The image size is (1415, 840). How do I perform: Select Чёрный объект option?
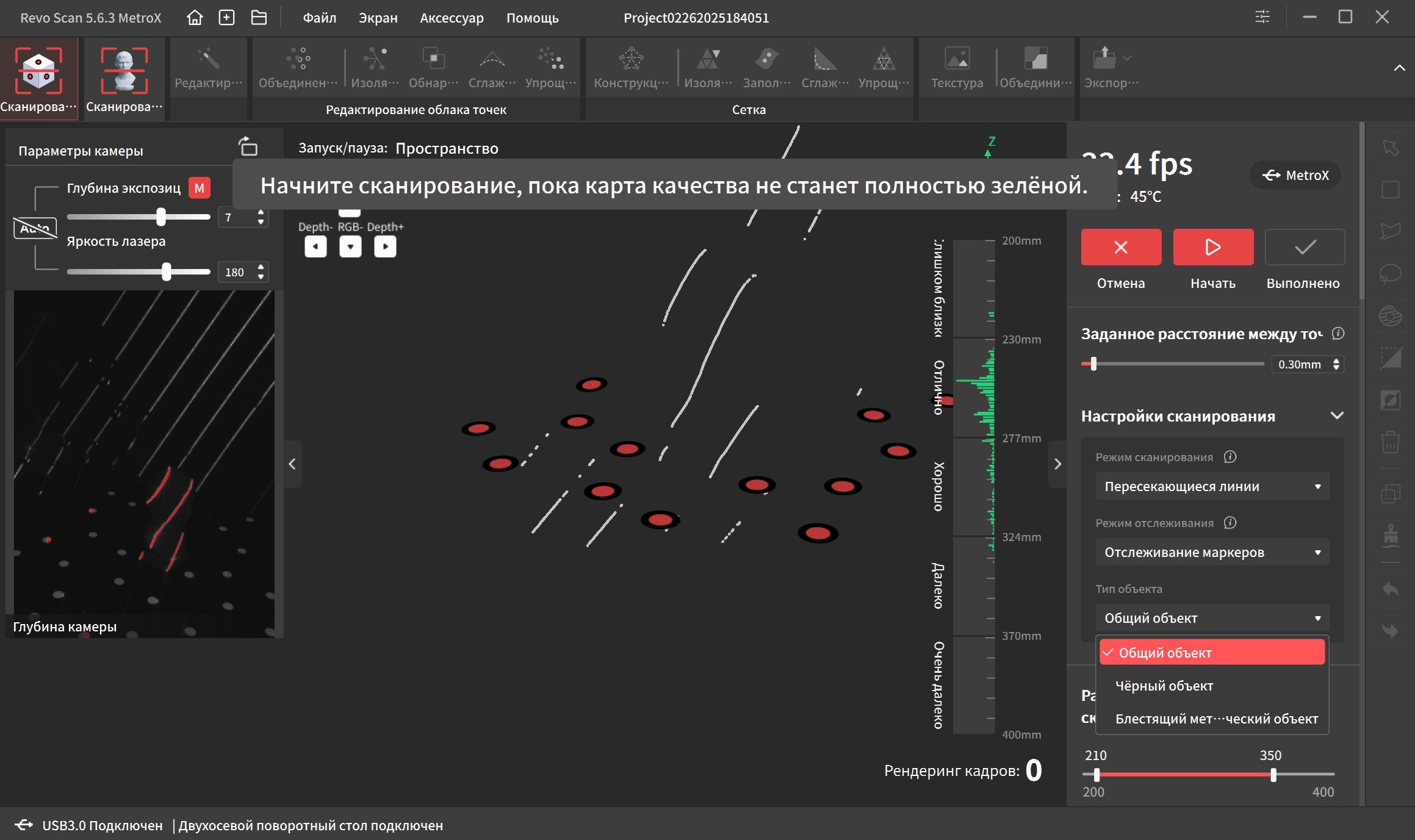pyautogui.click(x=1164, y=686)
